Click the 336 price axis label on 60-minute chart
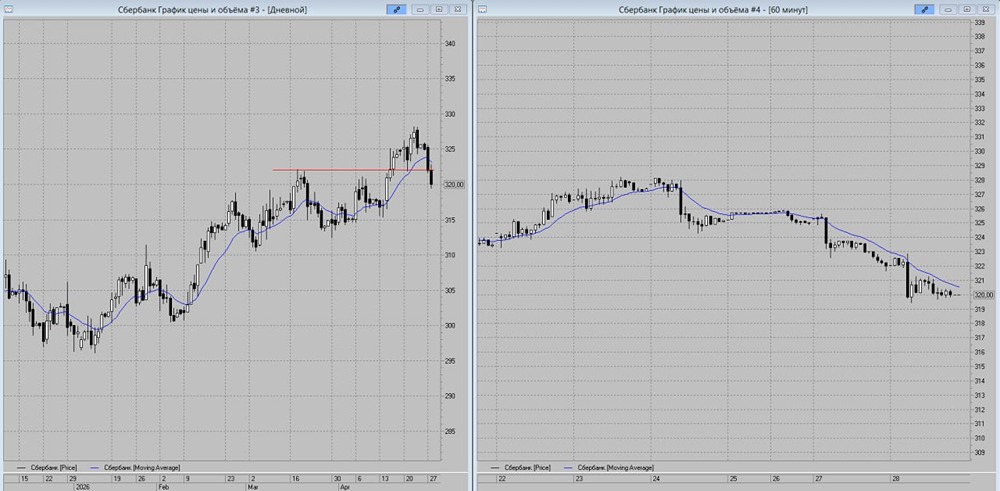 pos(980,65)
